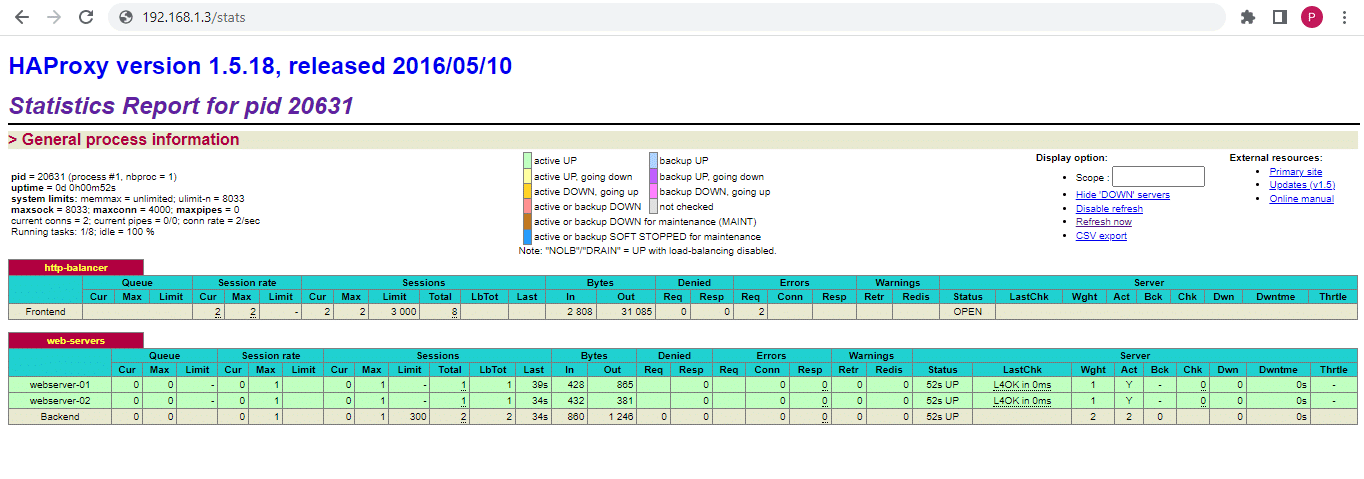Click the SOFT STOPPED for maintenance blue swatch

coord(527,237)
